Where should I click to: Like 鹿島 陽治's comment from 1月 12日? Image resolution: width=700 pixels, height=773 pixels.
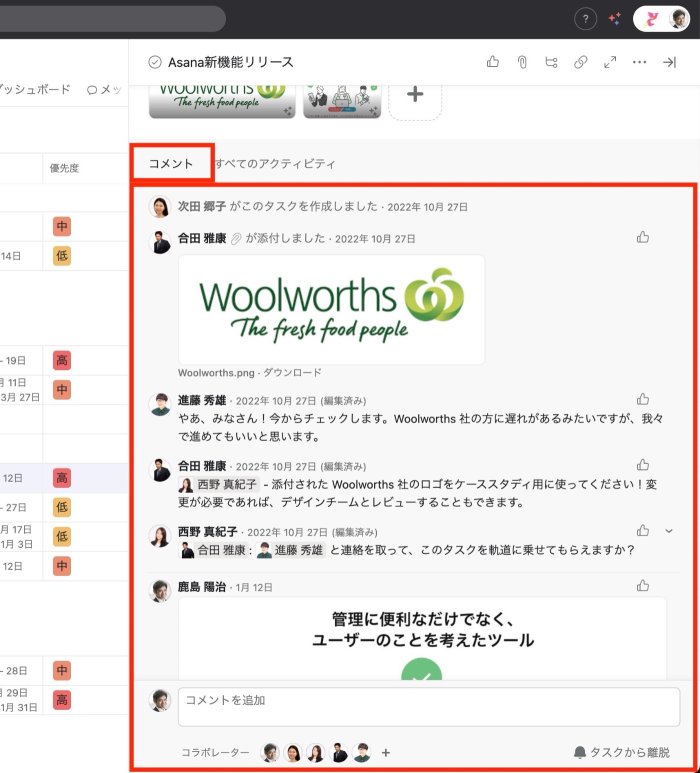(x=643, y=585)
